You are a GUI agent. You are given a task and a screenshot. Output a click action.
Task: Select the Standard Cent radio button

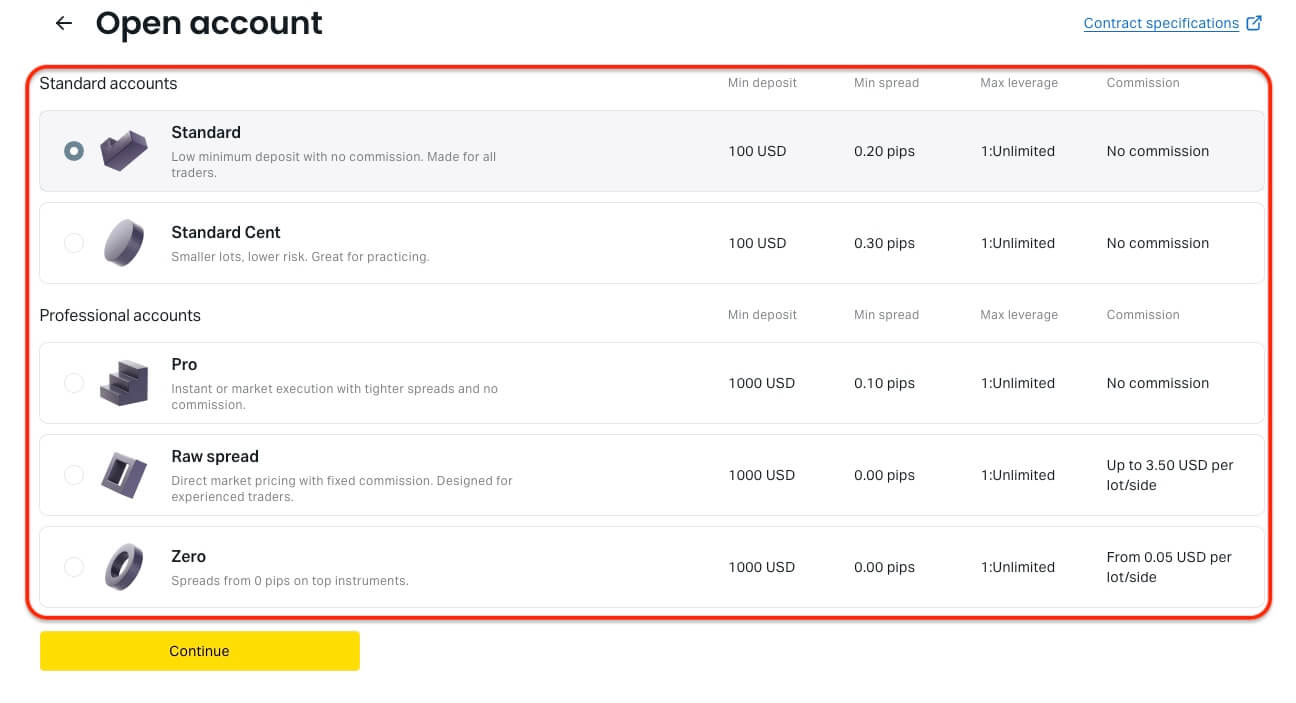click(x=74, y=243)
